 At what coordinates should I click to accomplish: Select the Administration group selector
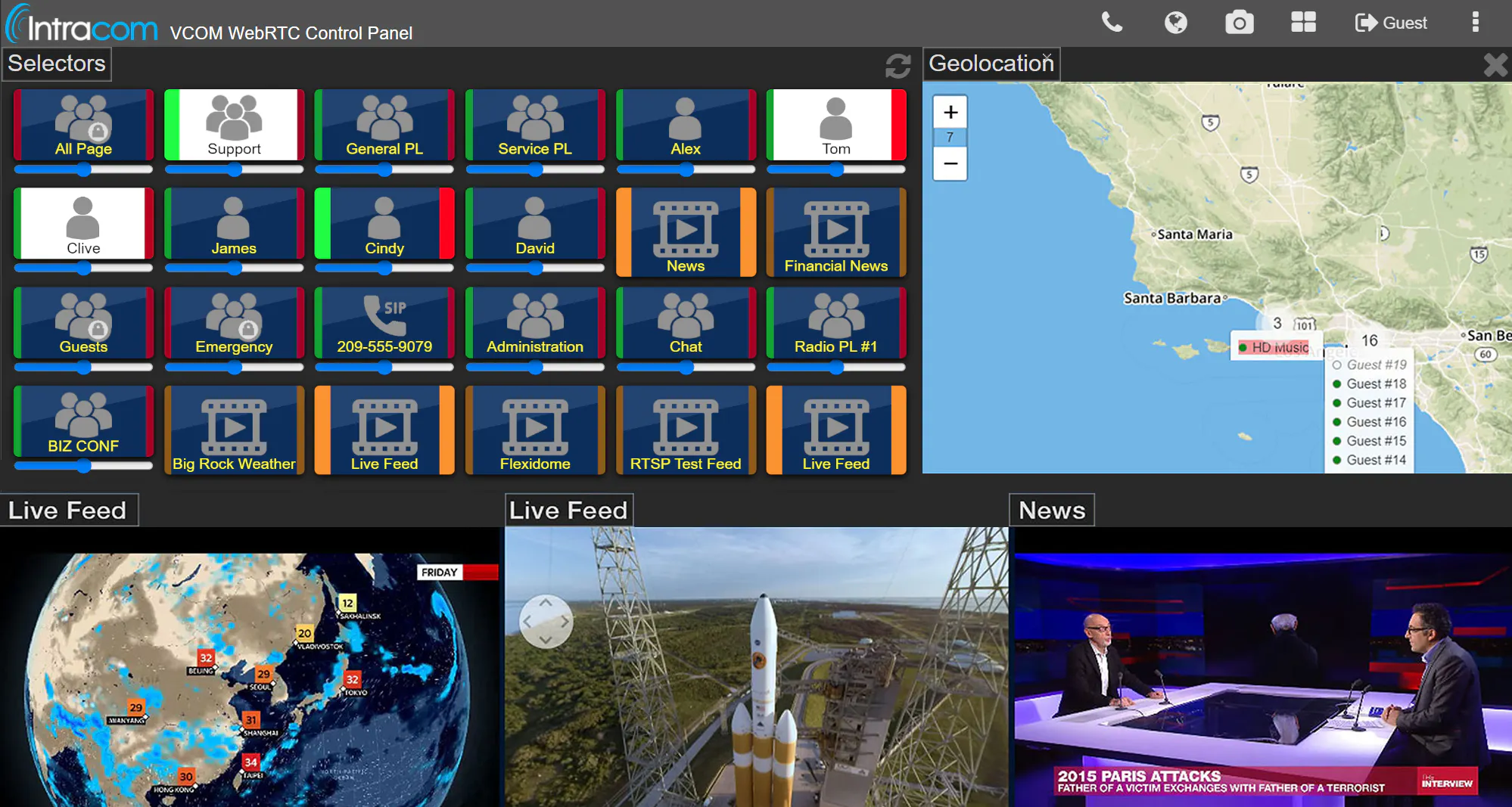point(535,323)
